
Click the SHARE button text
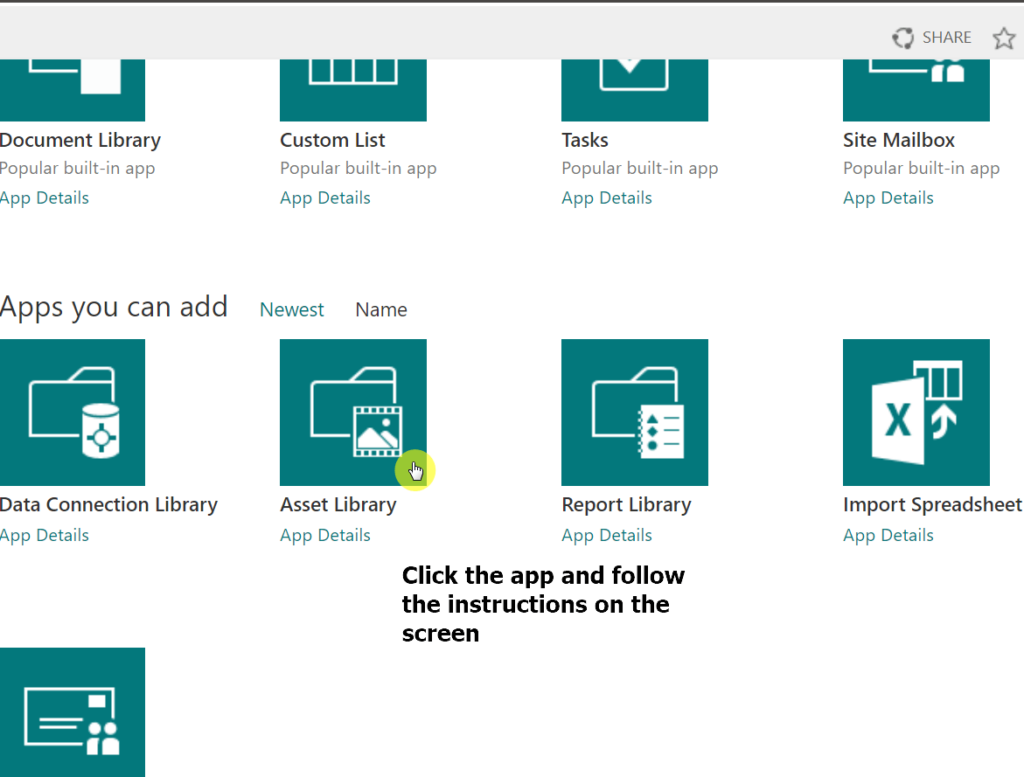point(946,37)
